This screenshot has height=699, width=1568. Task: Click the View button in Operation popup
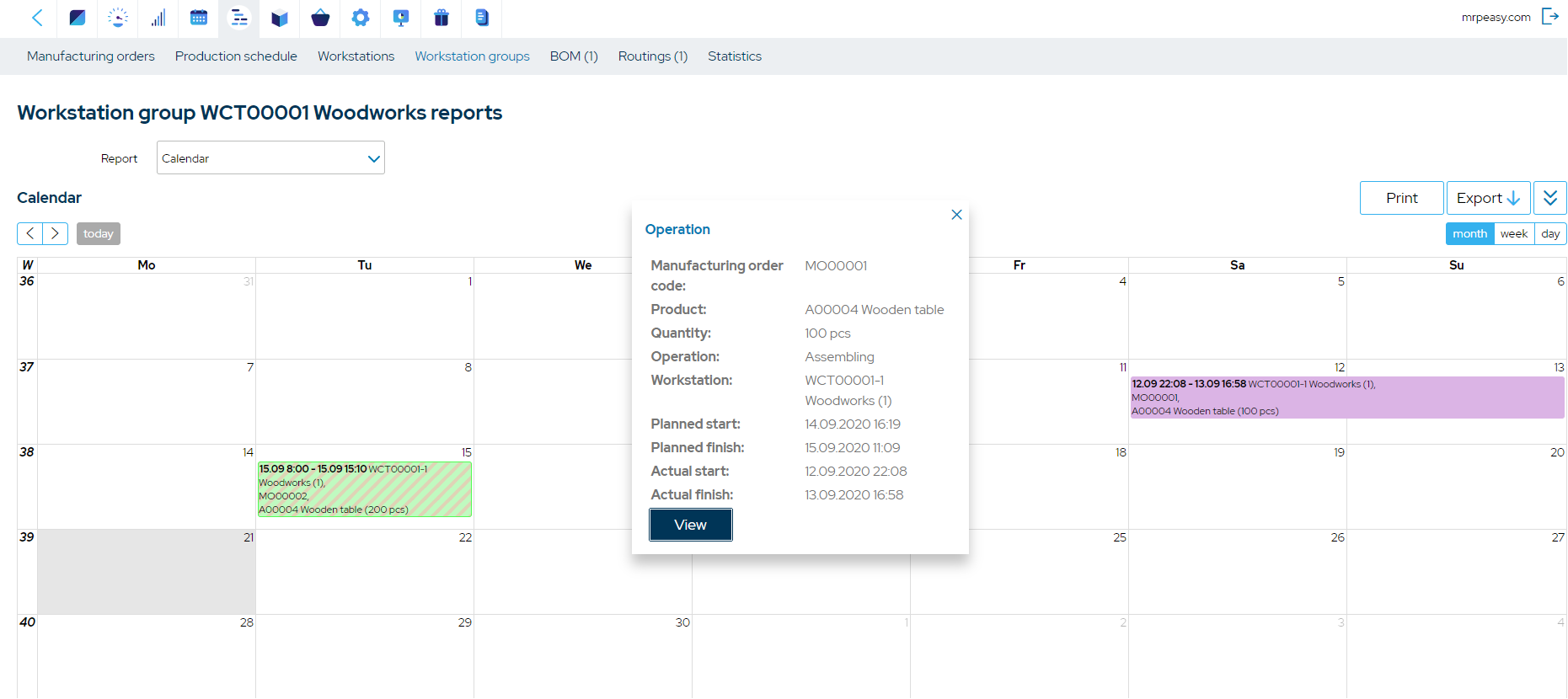tap(690, 525)
